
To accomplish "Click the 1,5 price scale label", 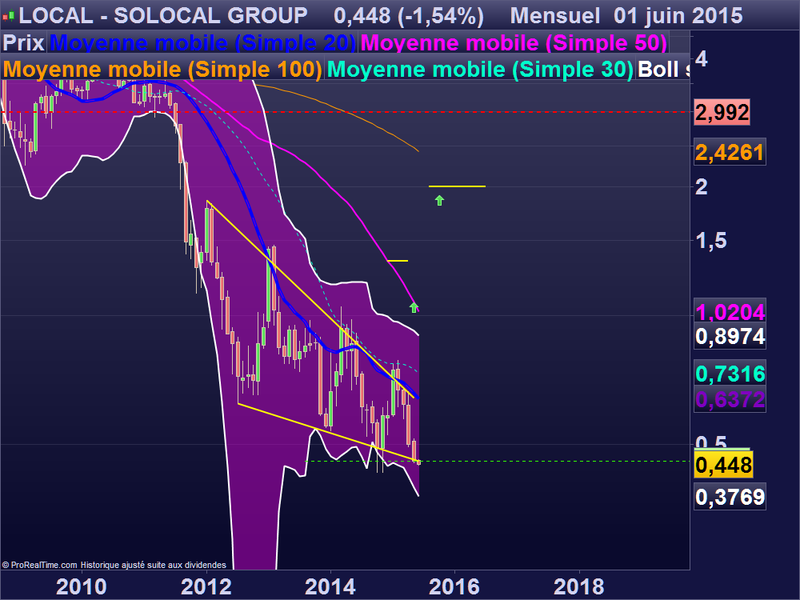I will [x=711, y=240].
